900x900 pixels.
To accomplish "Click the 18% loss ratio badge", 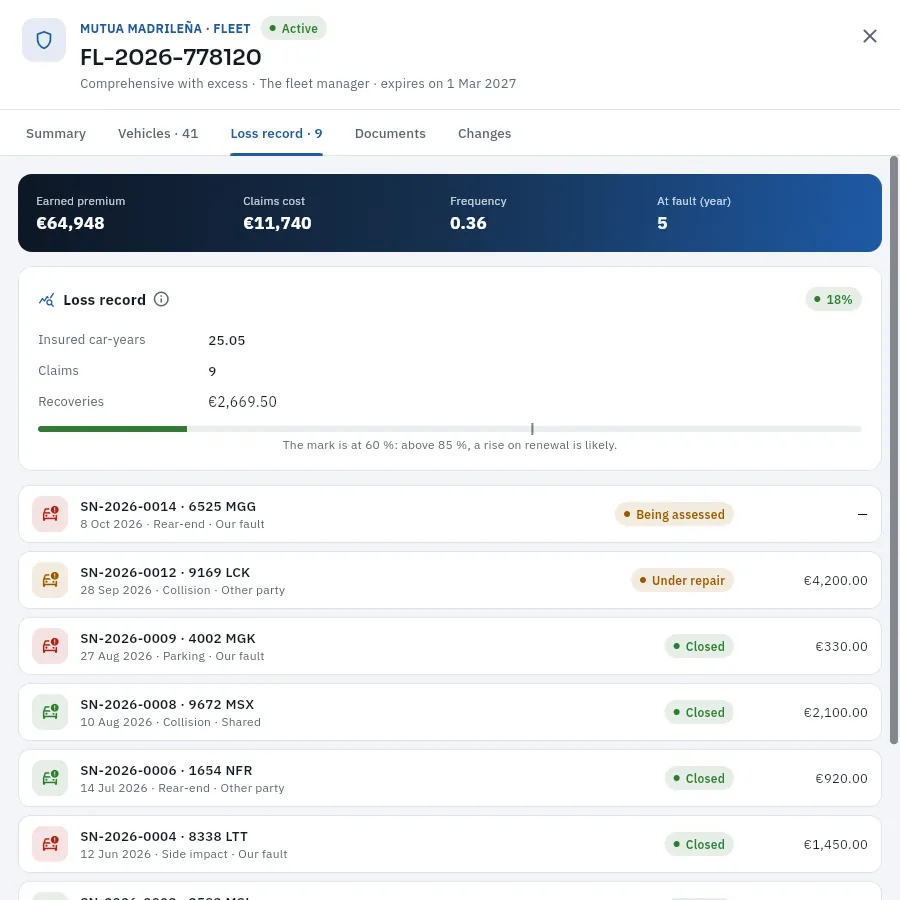I will [x=833, y=299].
